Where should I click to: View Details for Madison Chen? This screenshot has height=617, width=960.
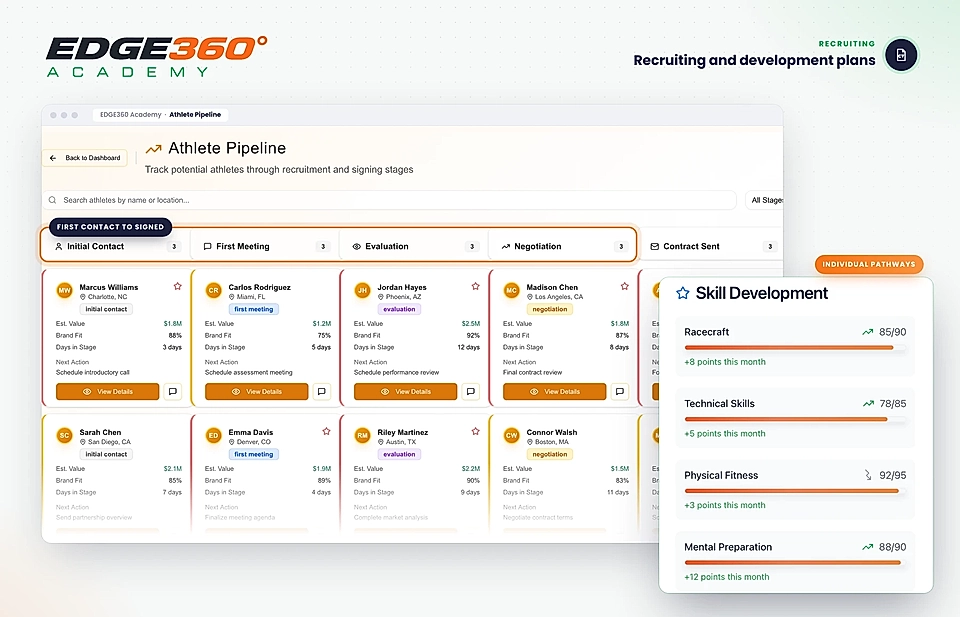[555, 392]
